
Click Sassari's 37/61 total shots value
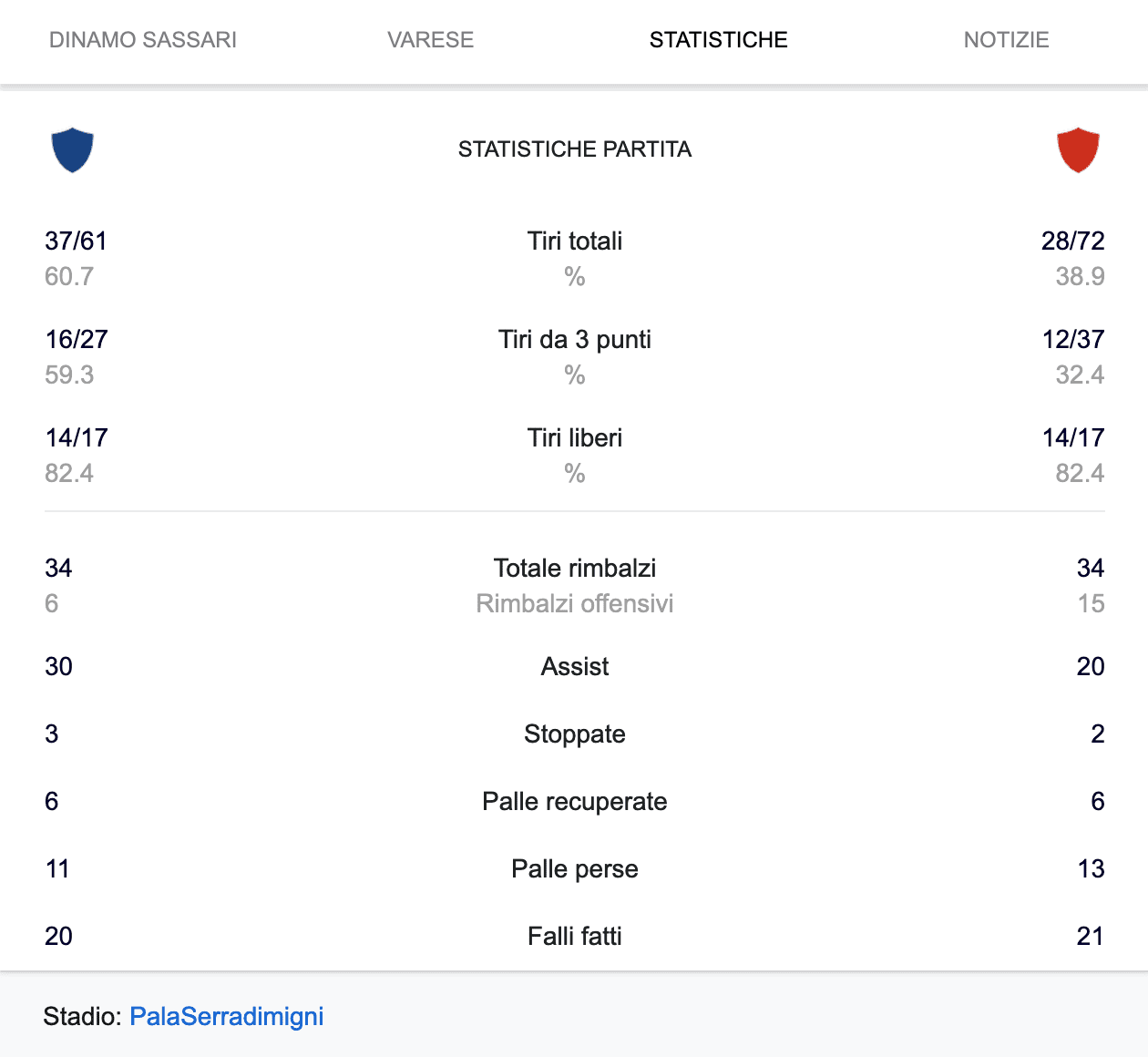[77, 241]
